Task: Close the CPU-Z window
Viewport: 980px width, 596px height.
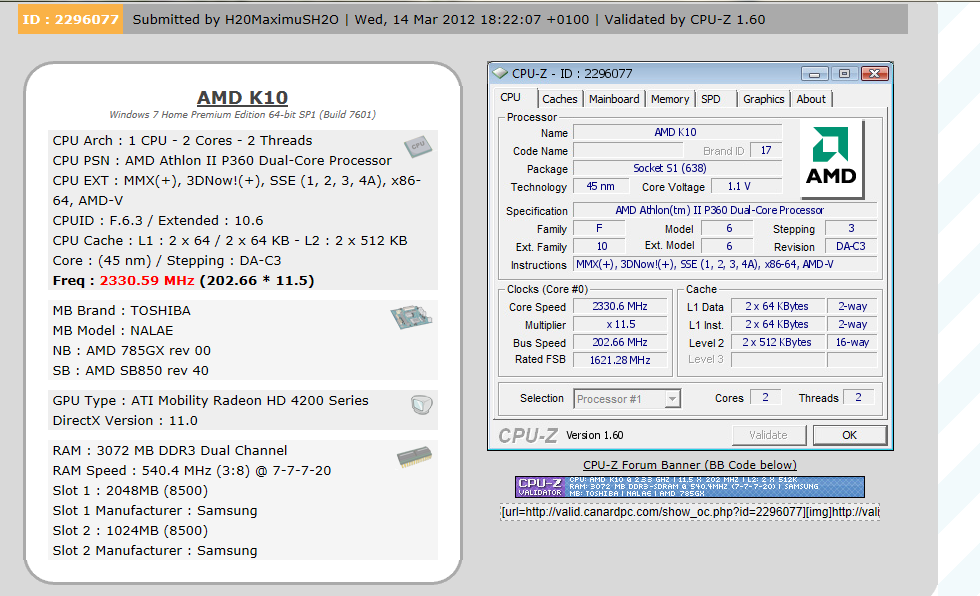Action: (x=874, y=74)
